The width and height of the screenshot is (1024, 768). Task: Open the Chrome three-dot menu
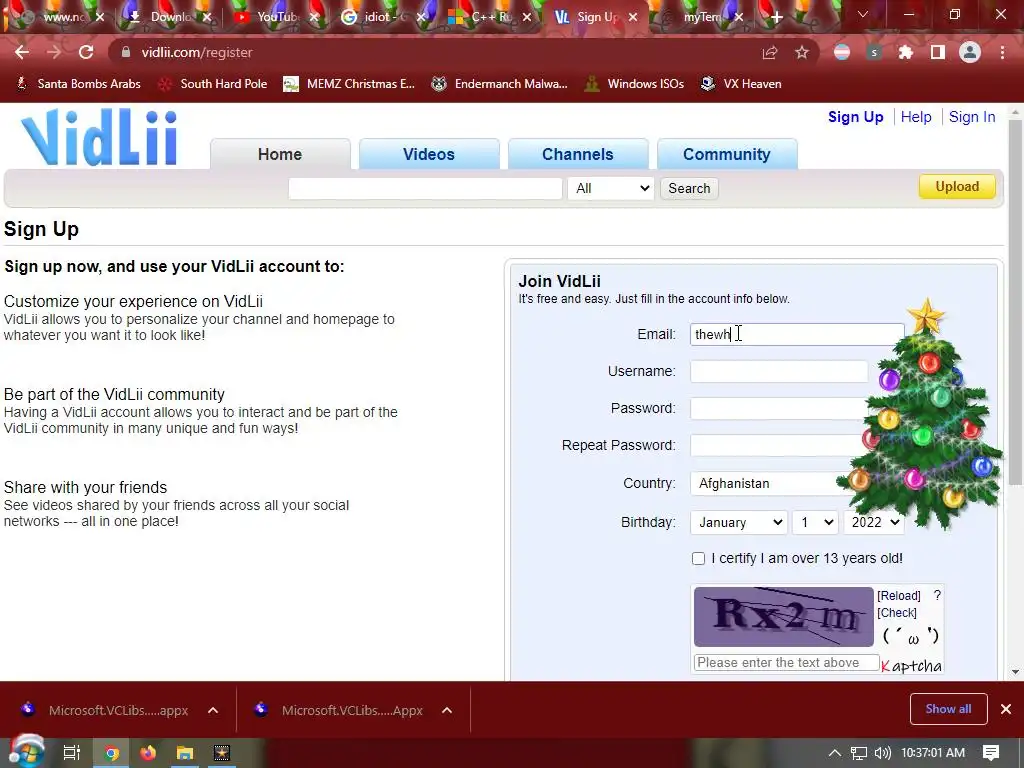point(1002,52)
